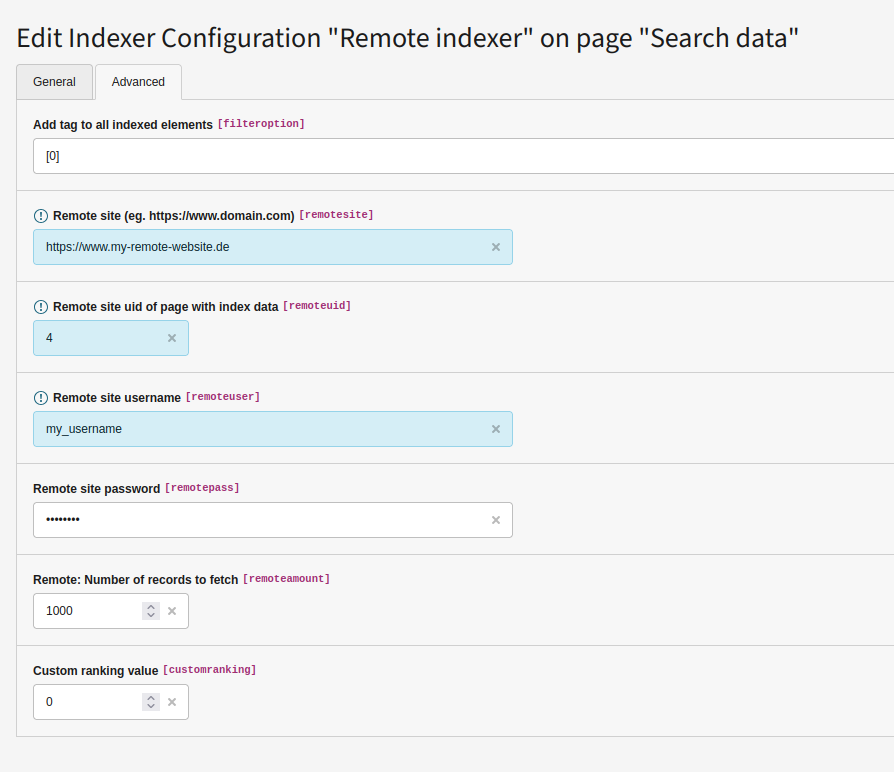
Task: Click the Edit Indexer Configuration page heading
Action: coord(407,38)
